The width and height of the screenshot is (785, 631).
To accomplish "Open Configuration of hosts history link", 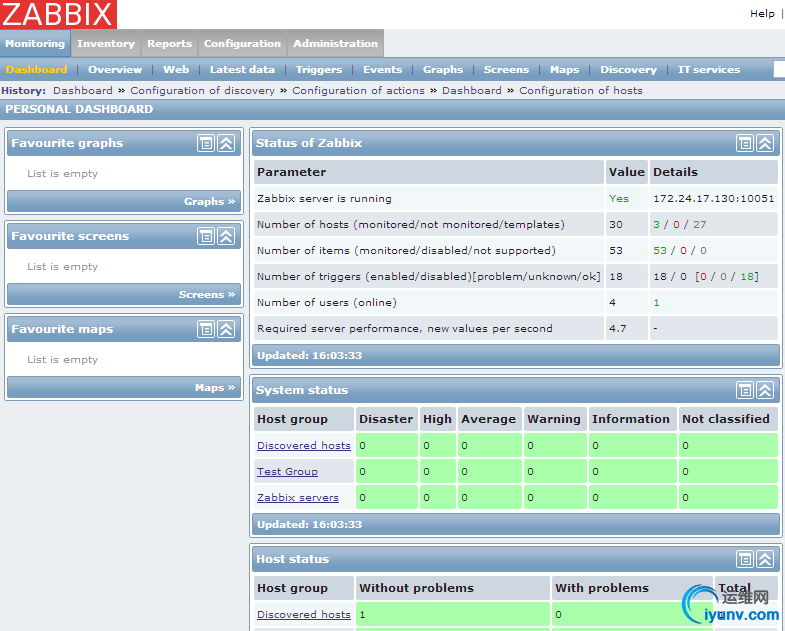I will [x=581, y=91].
